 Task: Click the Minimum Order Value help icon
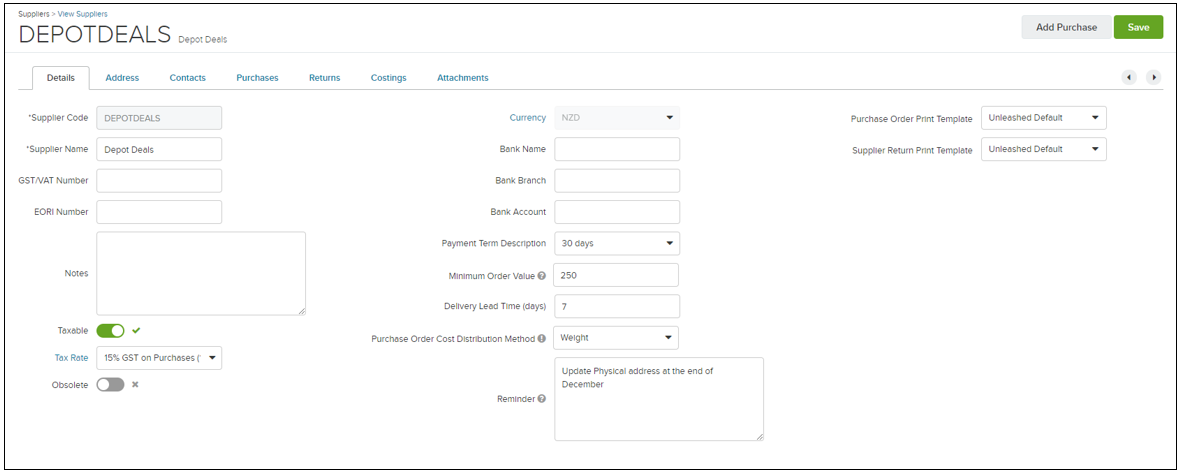(541, 276)
